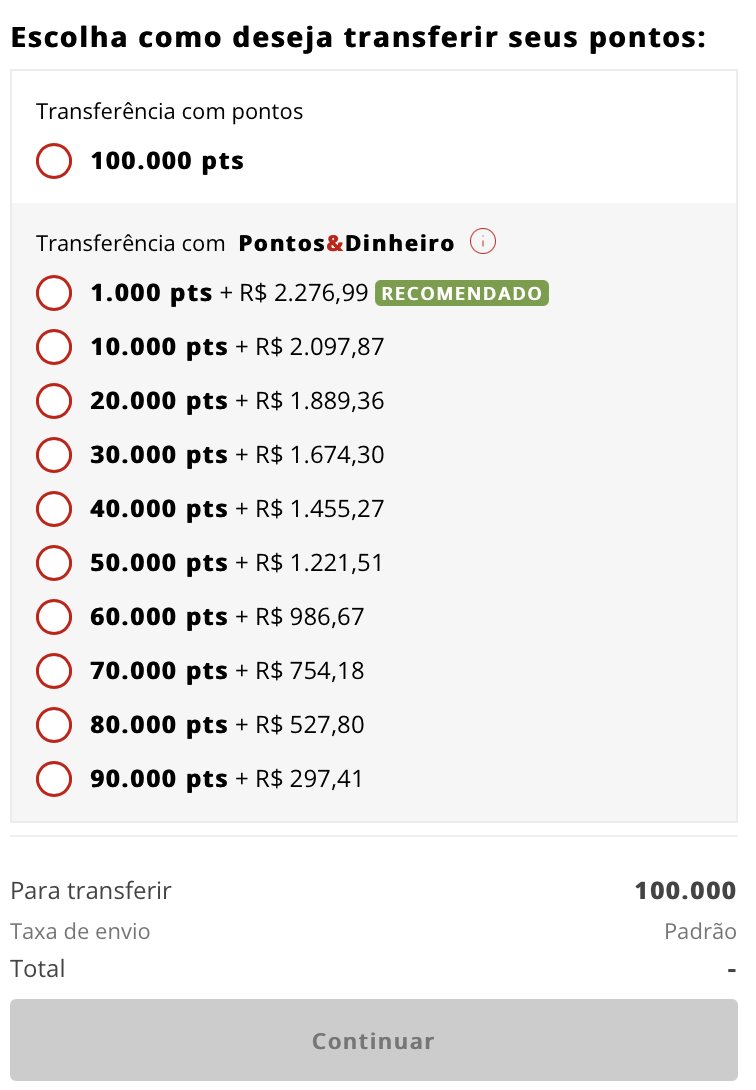Click the Para transferir 100.000 amount

click(685, 891)
